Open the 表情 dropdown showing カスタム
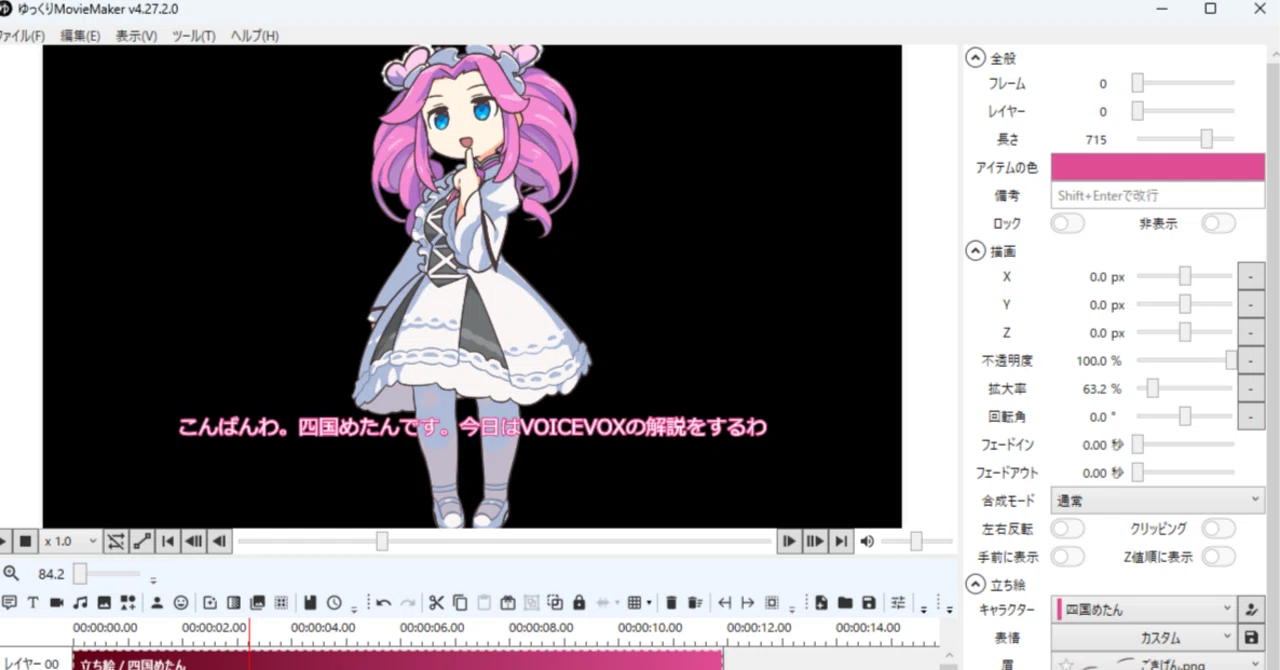This screenshot has width=1280, height=670. click(x=1144, y=637)
